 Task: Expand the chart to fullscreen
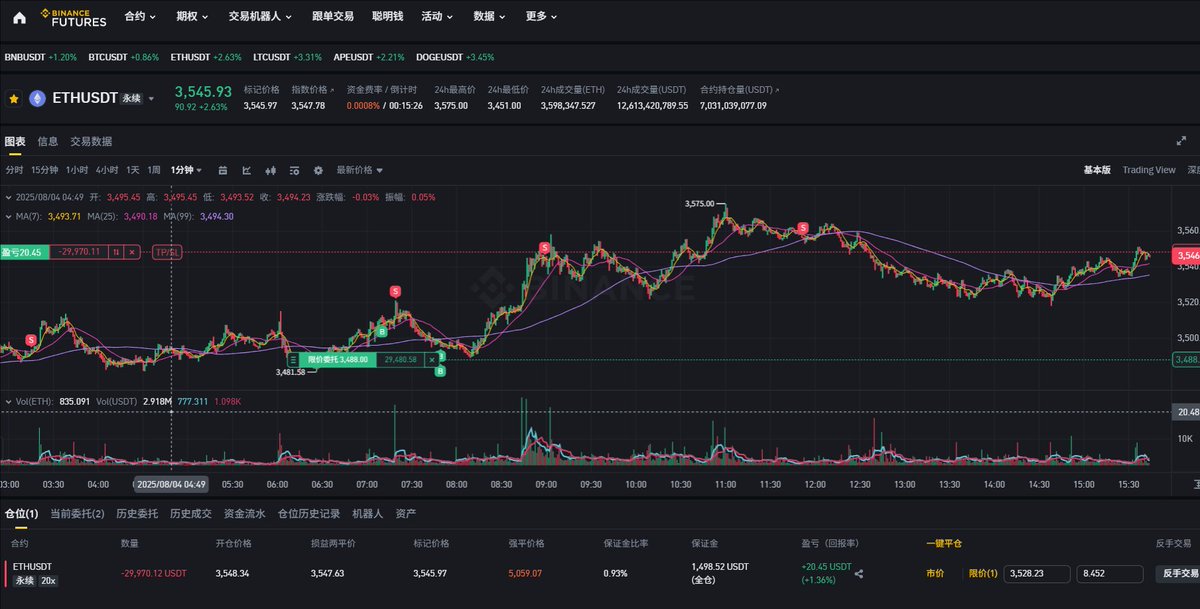[1181, 141]
